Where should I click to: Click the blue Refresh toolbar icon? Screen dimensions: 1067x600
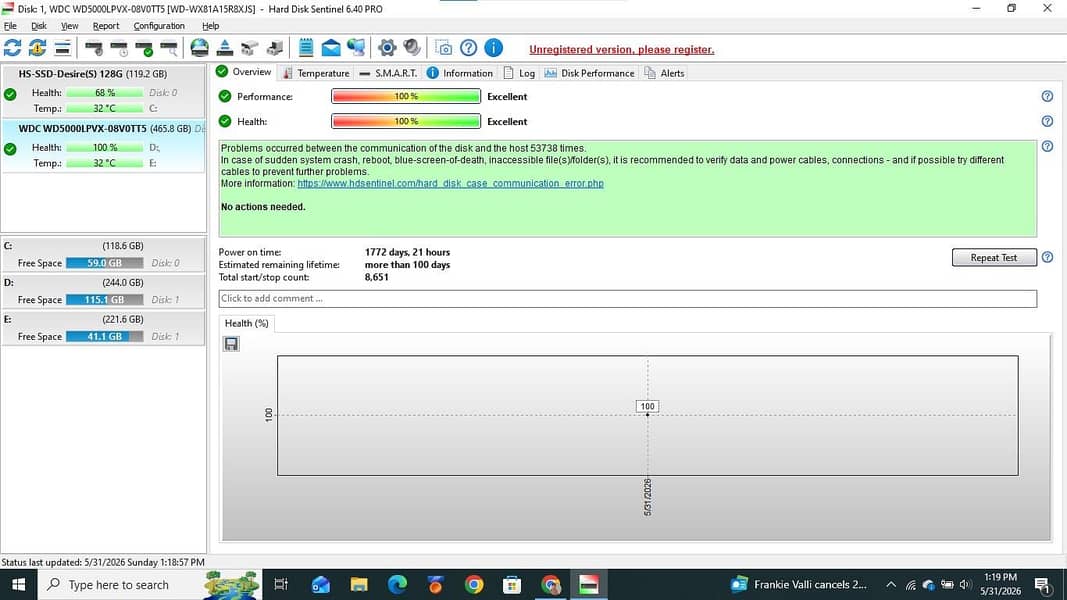[12, 48]
